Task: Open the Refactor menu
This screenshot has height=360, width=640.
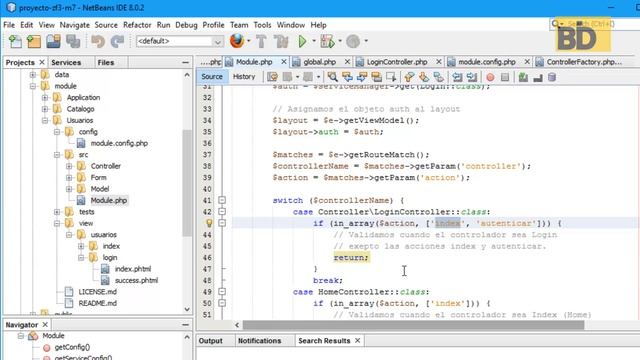Action: point(137,25)
